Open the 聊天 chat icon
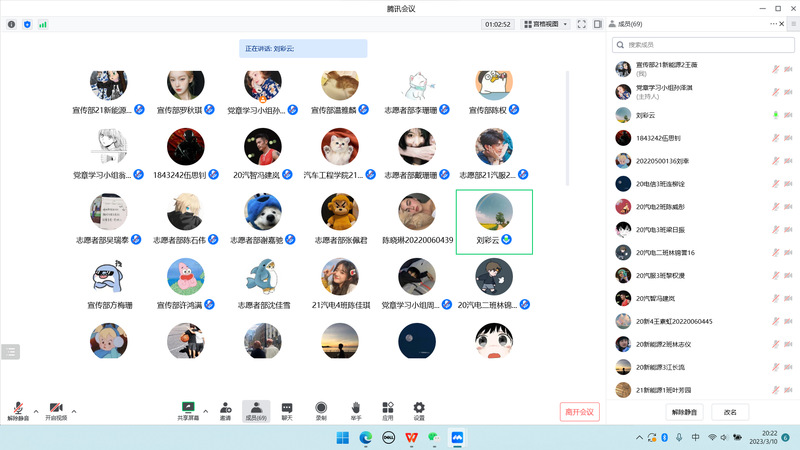This screenshot has height=450, width=800. click(287, 408)
